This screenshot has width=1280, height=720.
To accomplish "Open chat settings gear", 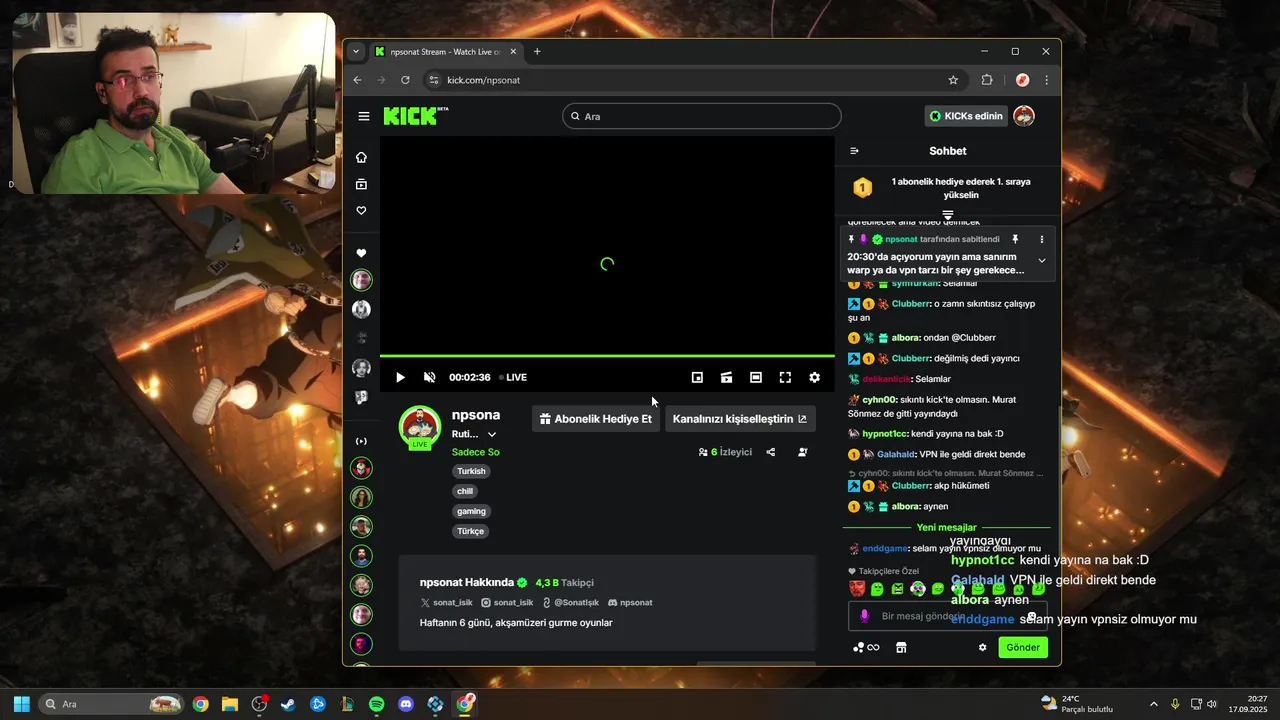I will (982, 647).
